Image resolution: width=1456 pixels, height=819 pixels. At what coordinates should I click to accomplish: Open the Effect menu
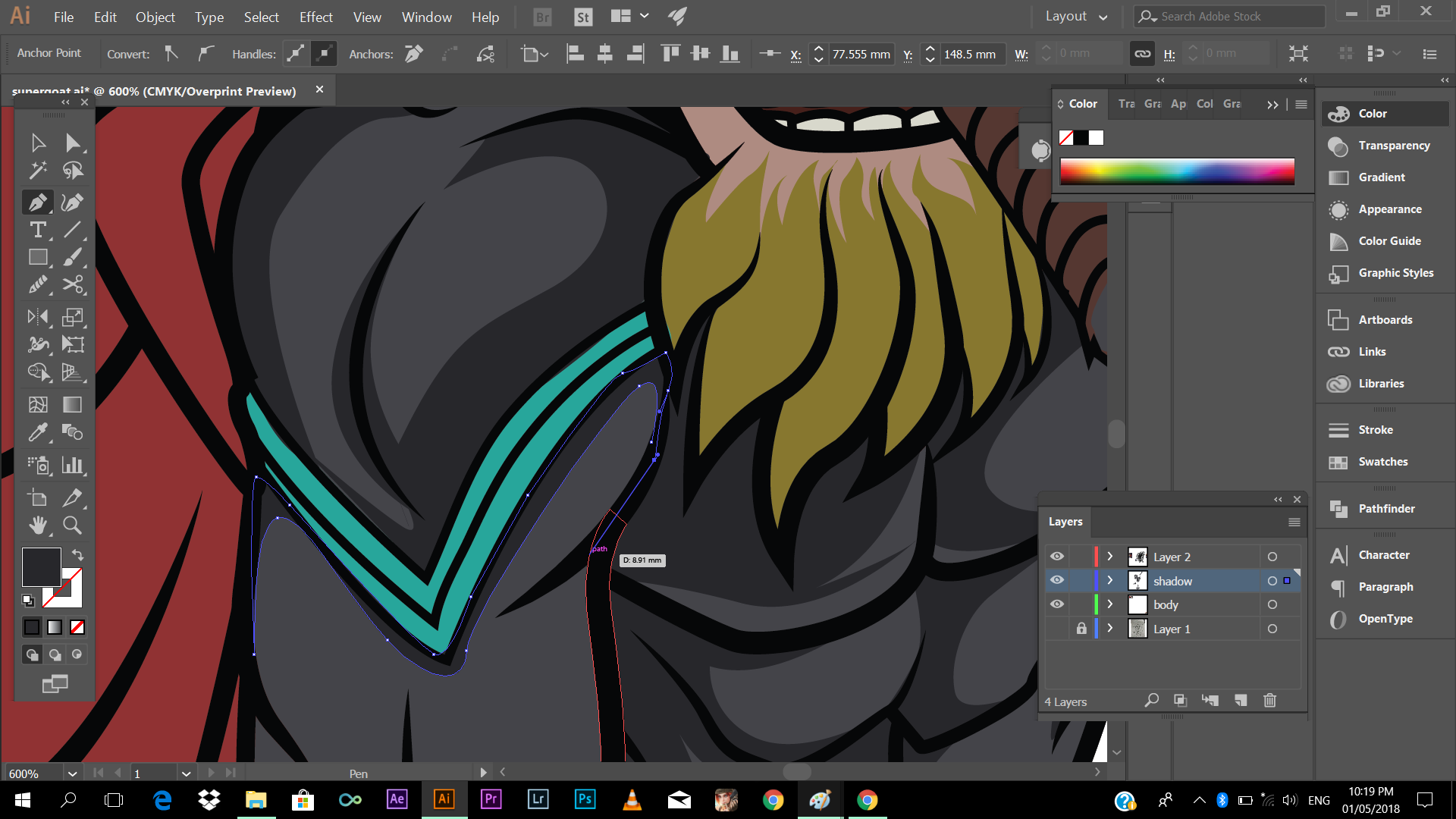315,17
